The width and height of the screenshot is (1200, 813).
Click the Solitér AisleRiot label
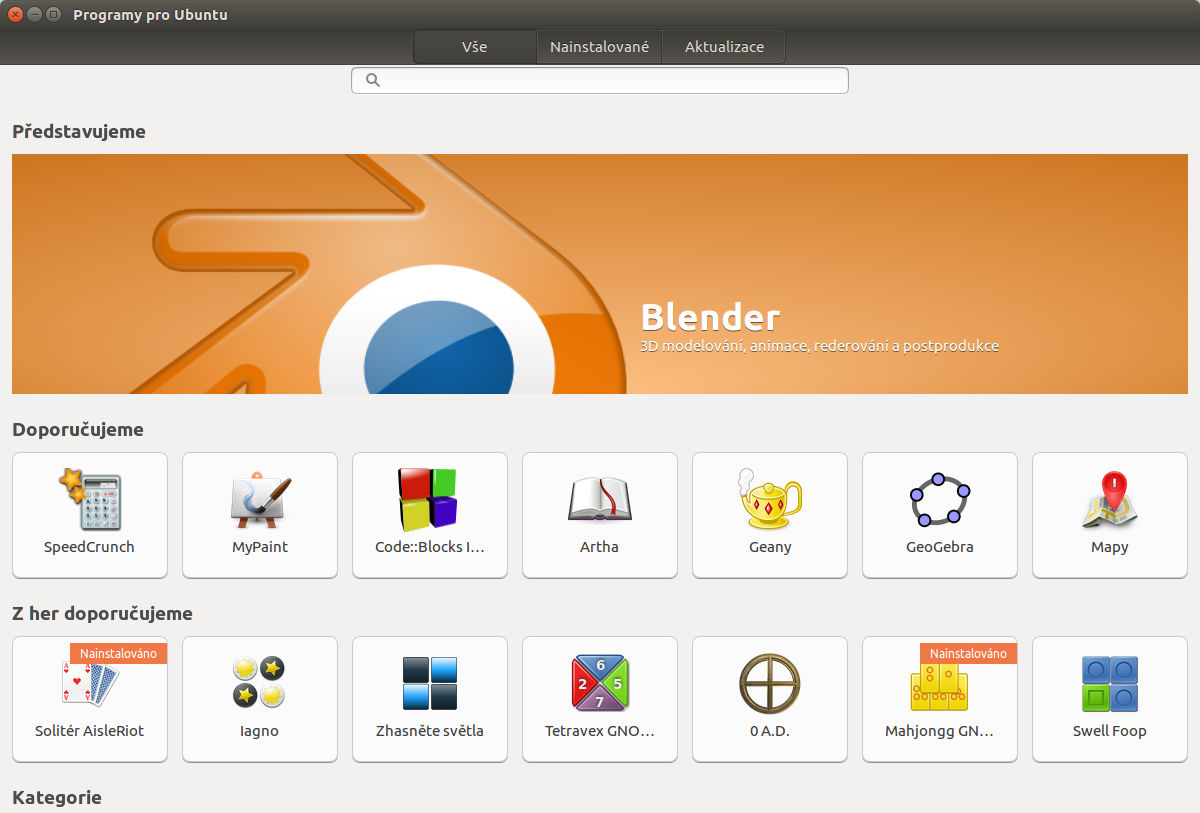pyautogui.click(x=90, y=731)
